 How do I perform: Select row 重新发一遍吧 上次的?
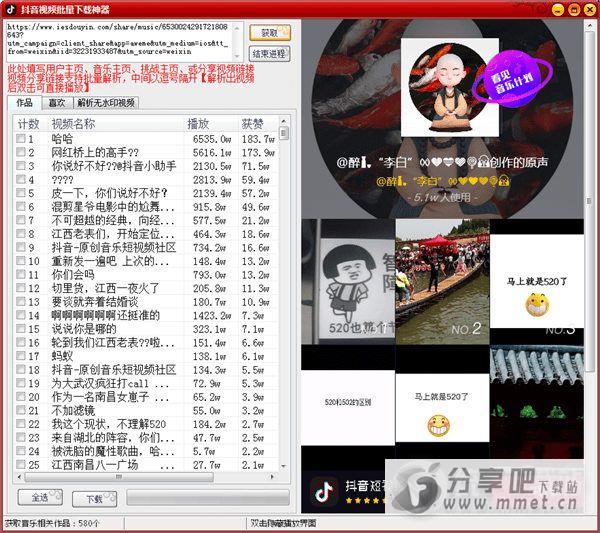[147, 261]
